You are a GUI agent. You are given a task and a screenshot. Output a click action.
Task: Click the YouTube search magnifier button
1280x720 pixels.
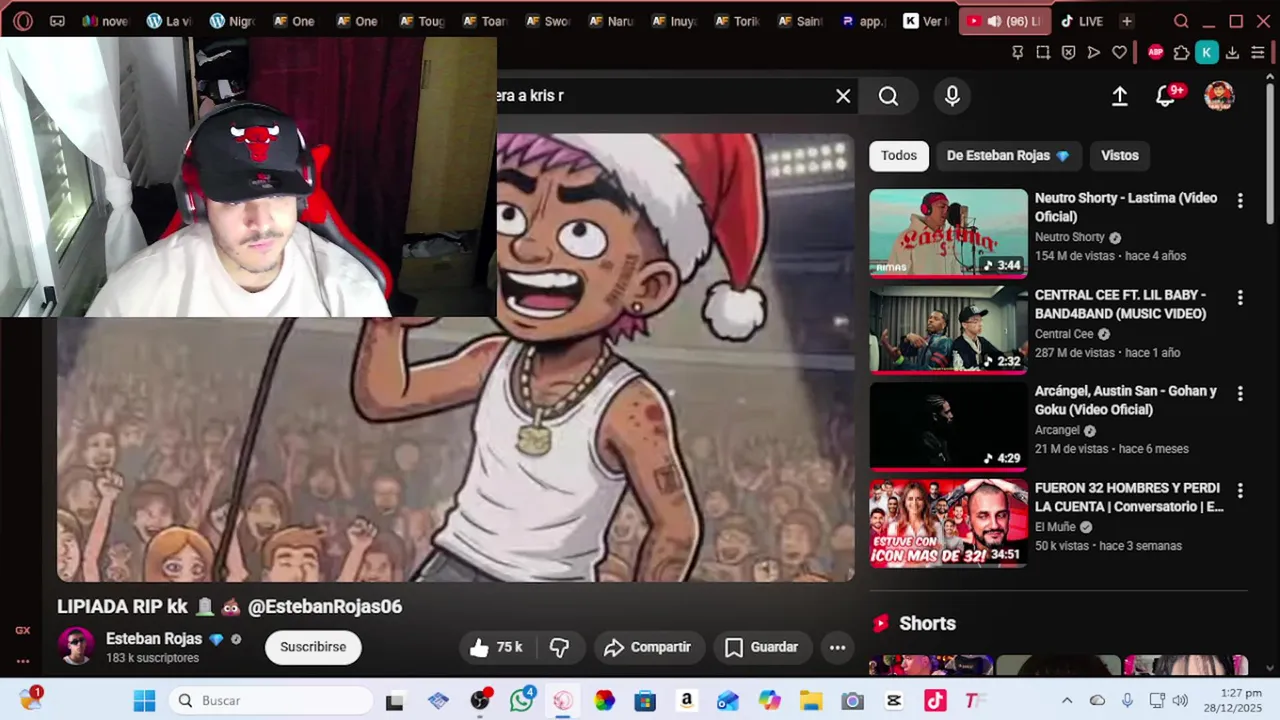pyautogui.click(x=888, y=96)
